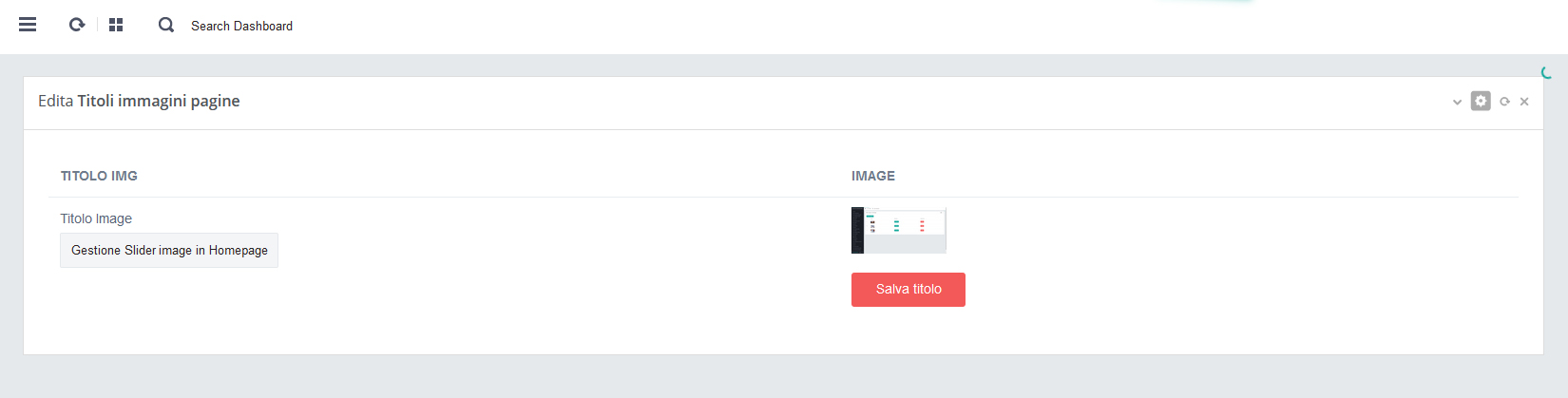1568x398 pixels.
Task: Click the teal loading spinner icon
Action: pyautogui.click(x=1546, y=73)
